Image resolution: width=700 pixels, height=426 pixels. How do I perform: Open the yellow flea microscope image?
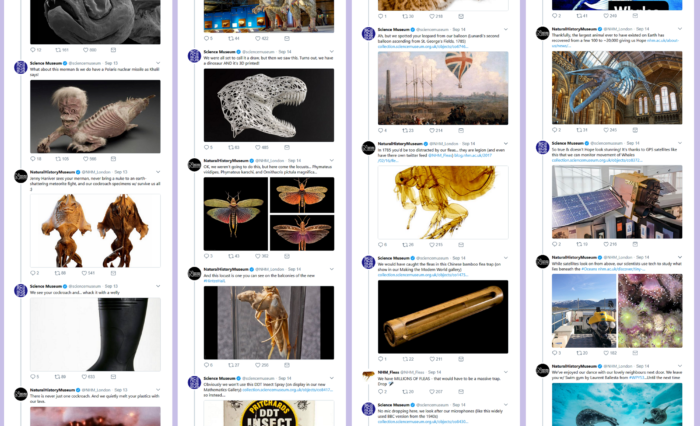[x=443, y=202]
